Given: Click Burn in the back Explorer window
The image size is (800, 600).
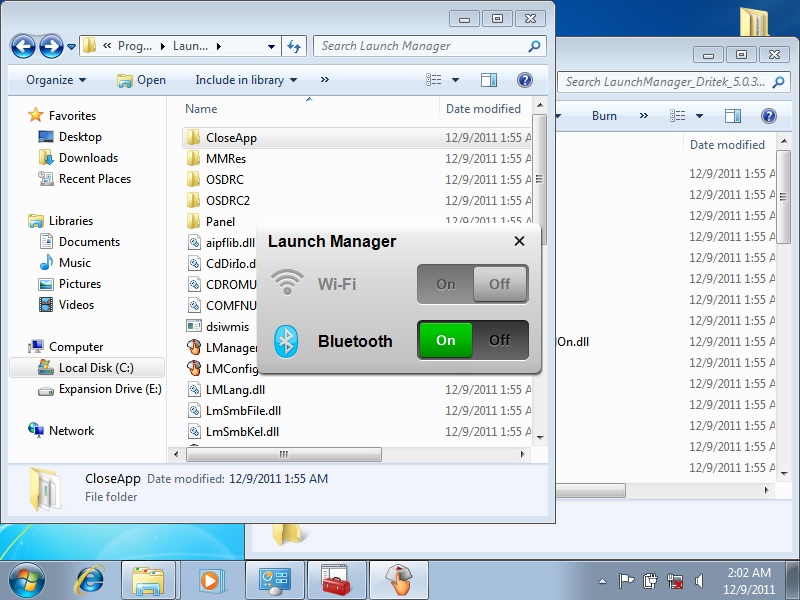Looking at the screenshot, I should (604, 116).
